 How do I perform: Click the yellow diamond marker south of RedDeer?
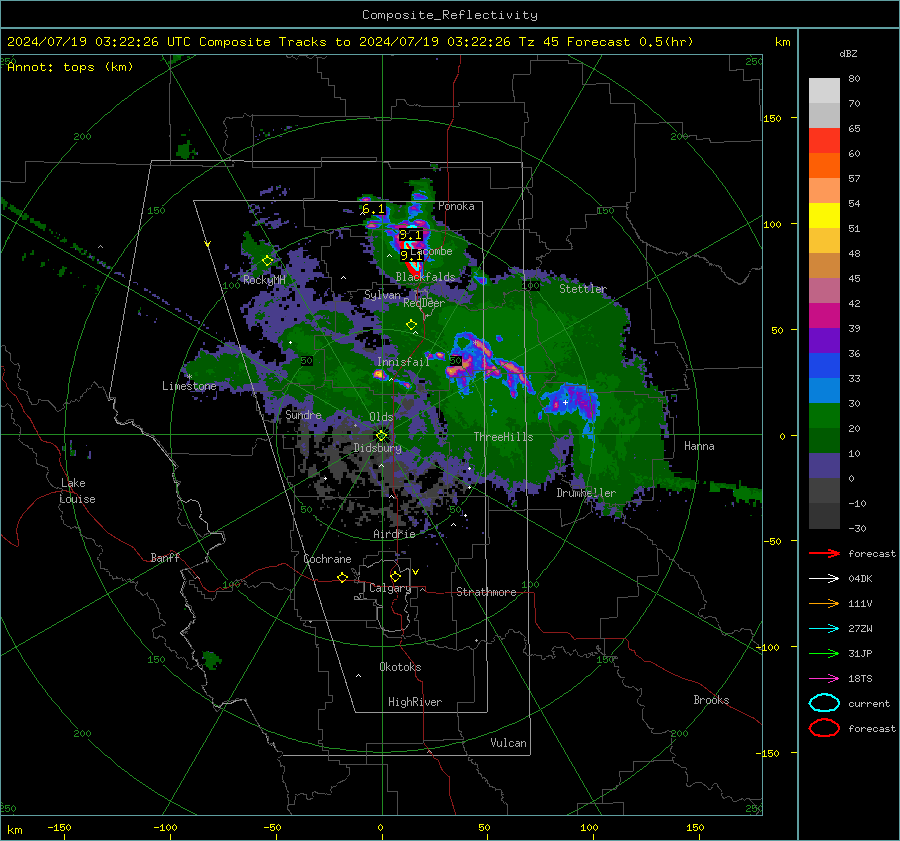click(x=411, y=325)
